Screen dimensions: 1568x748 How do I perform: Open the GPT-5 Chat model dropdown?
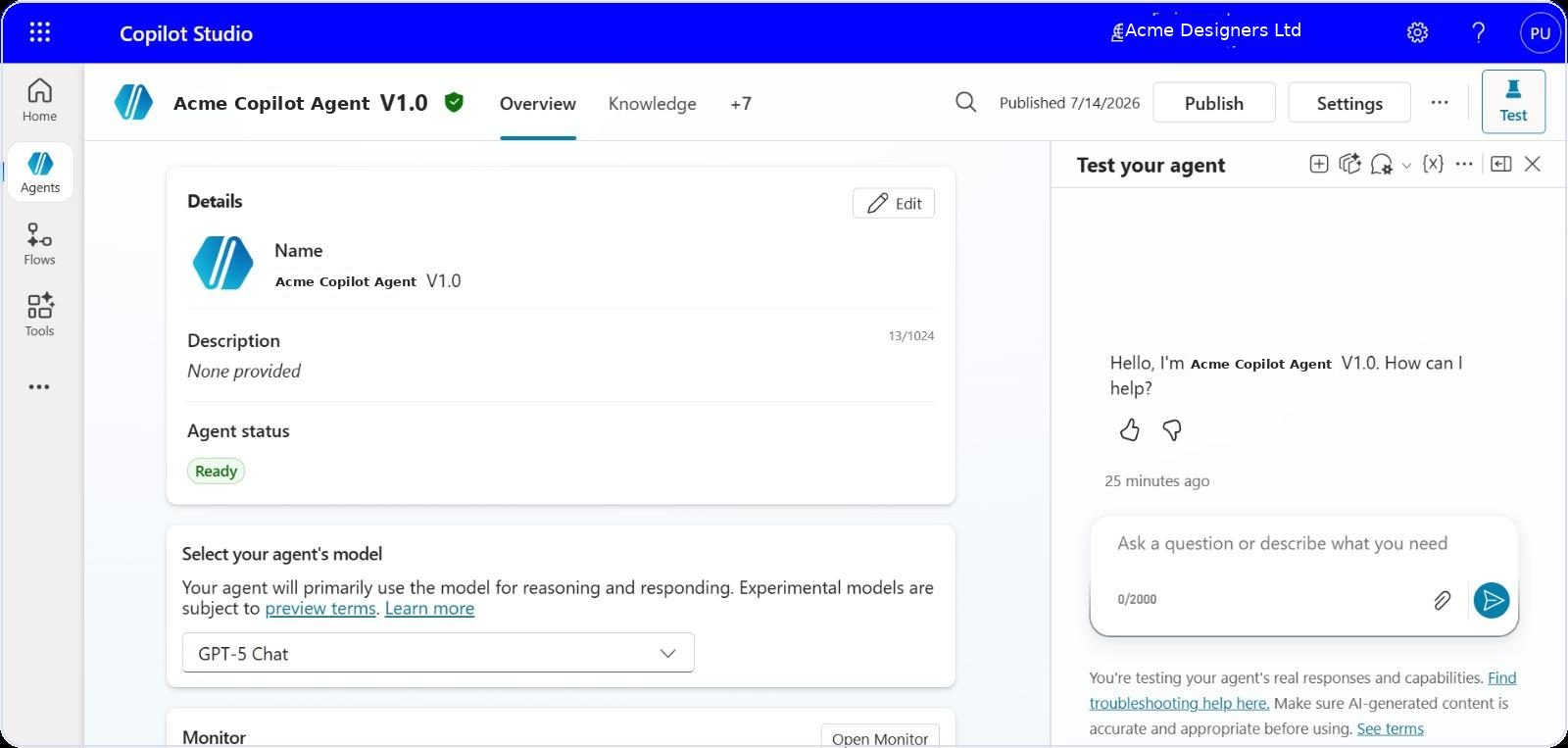(438, 653)
